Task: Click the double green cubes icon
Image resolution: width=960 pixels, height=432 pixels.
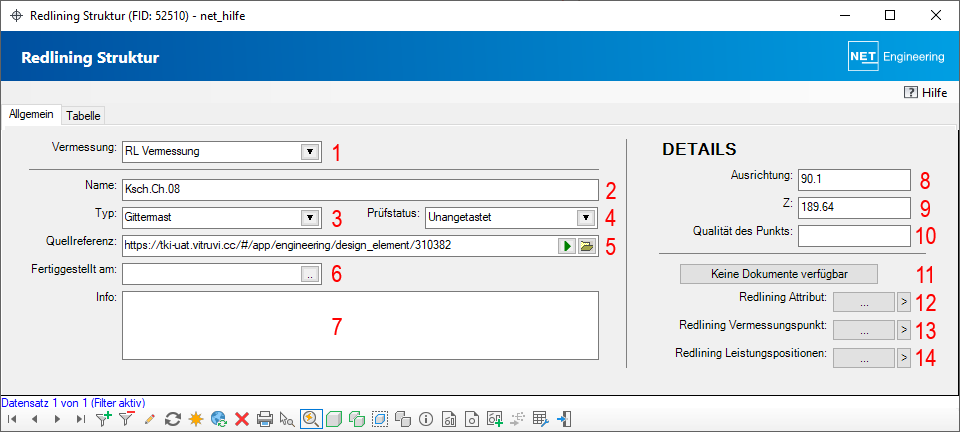Action: pyautogui.click(x=356, y=419)
